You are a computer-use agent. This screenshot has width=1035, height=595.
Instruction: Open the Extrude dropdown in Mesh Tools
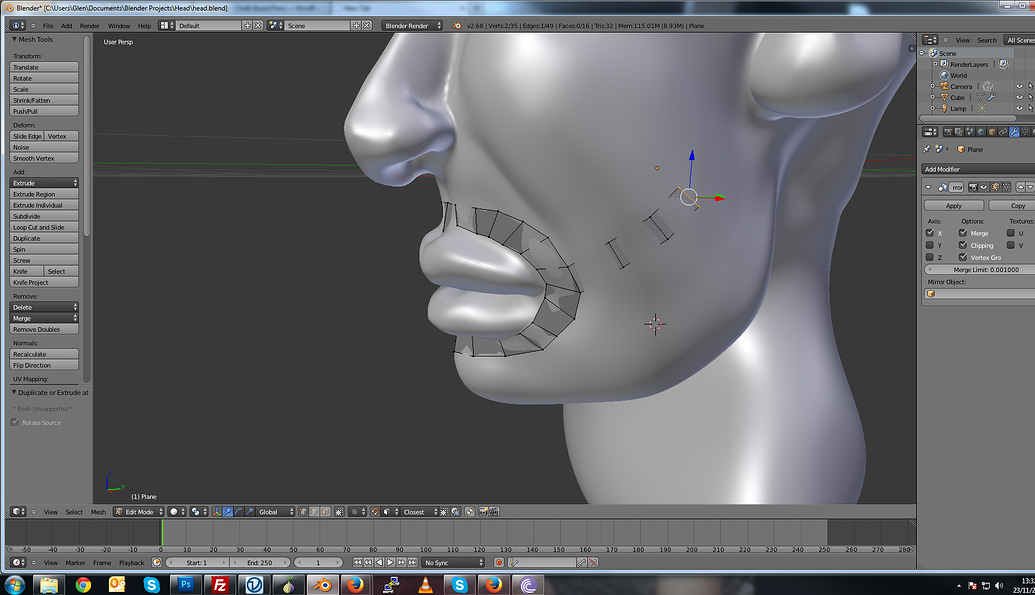tap(44, 183)
